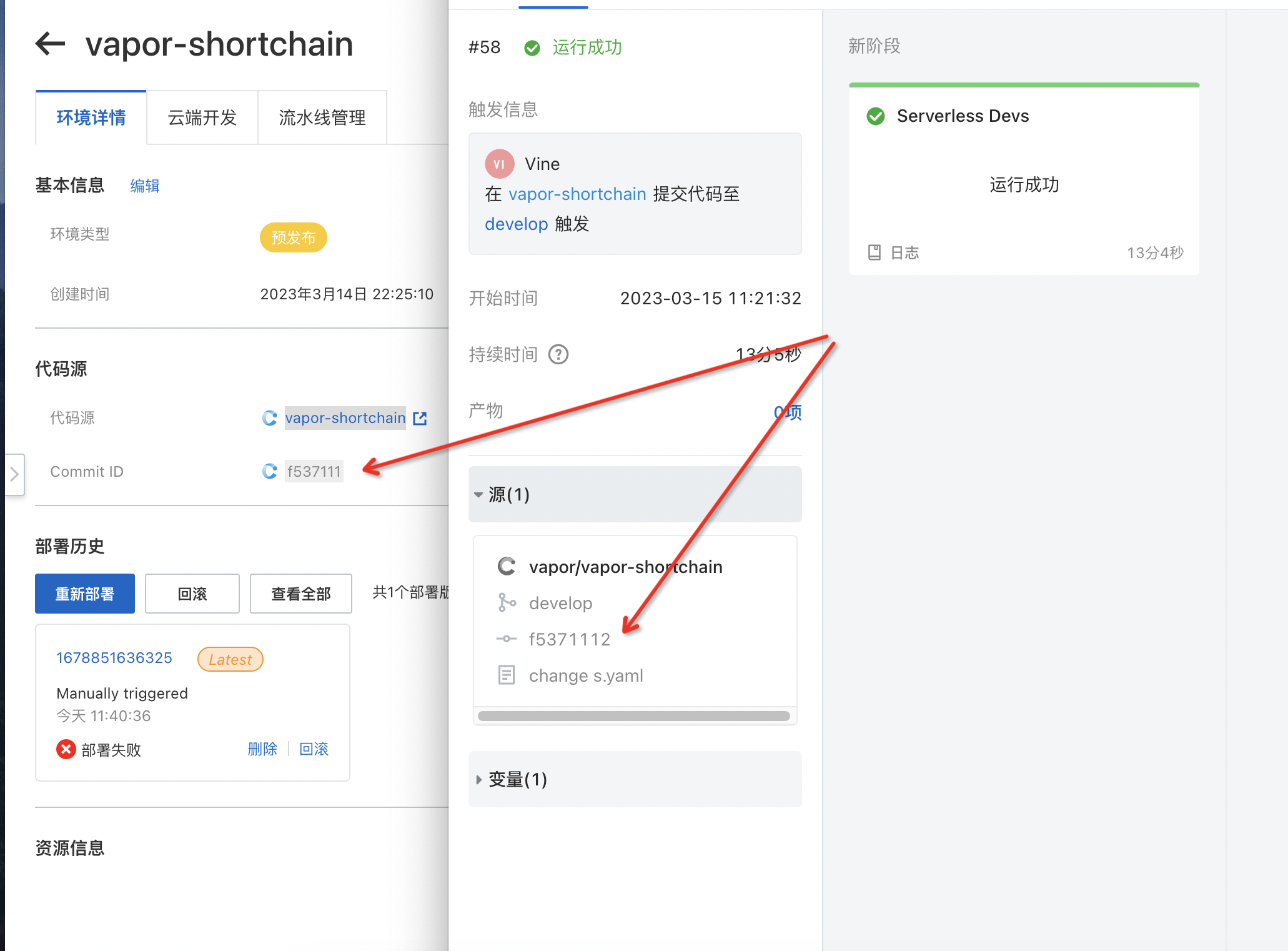1288x951 pixels.
Task: Click the 删除 link in deployment card
Action: pyautogui.click(x=262, y=749)
